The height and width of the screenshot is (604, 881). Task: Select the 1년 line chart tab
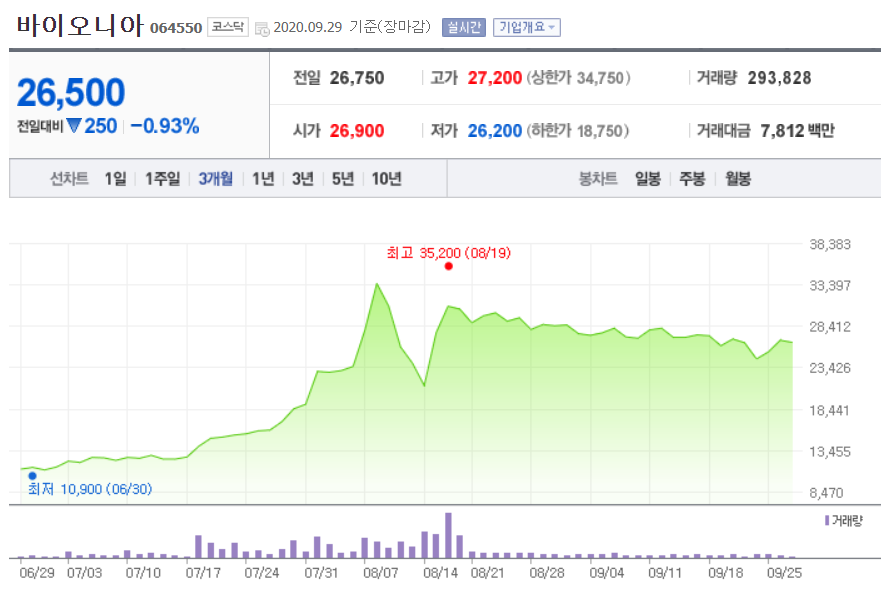263,179
